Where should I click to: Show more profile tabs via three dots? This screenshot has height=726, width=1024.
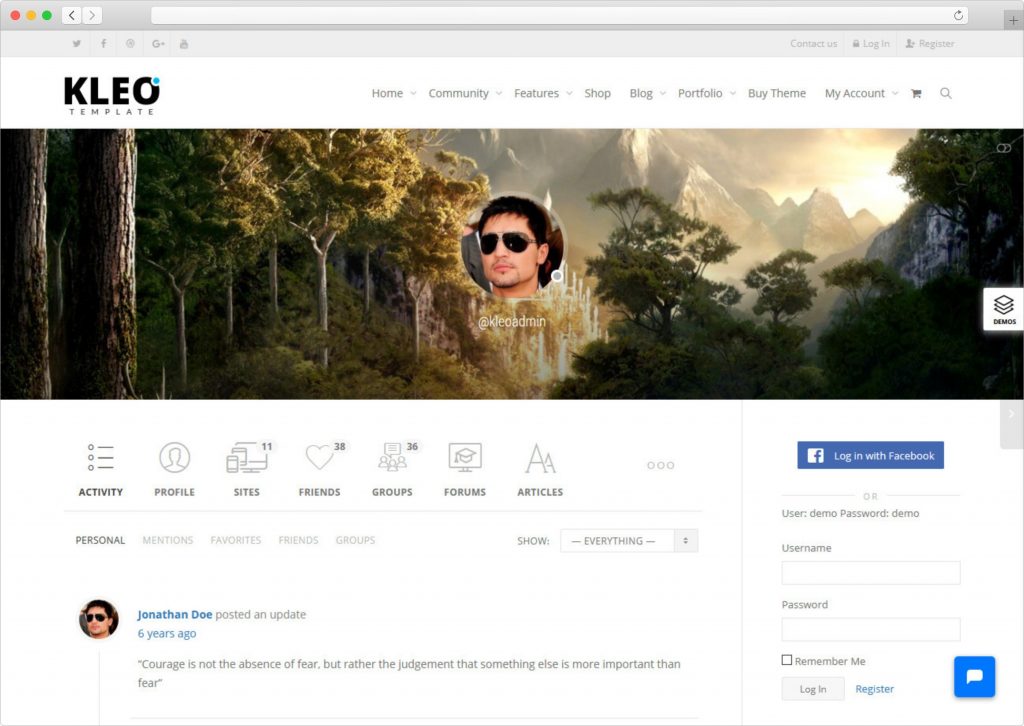click(x=660, y=465)
